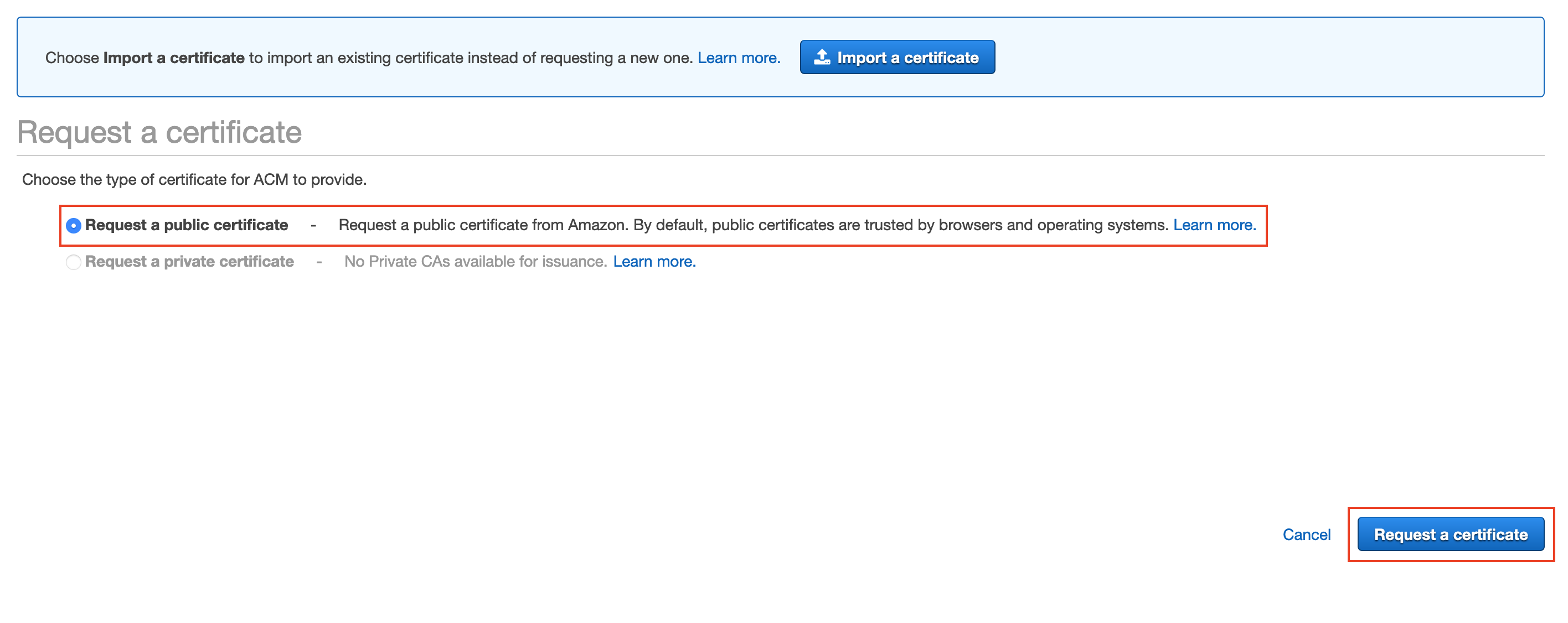Click the blue Request a certificate button

point(1451,534)
